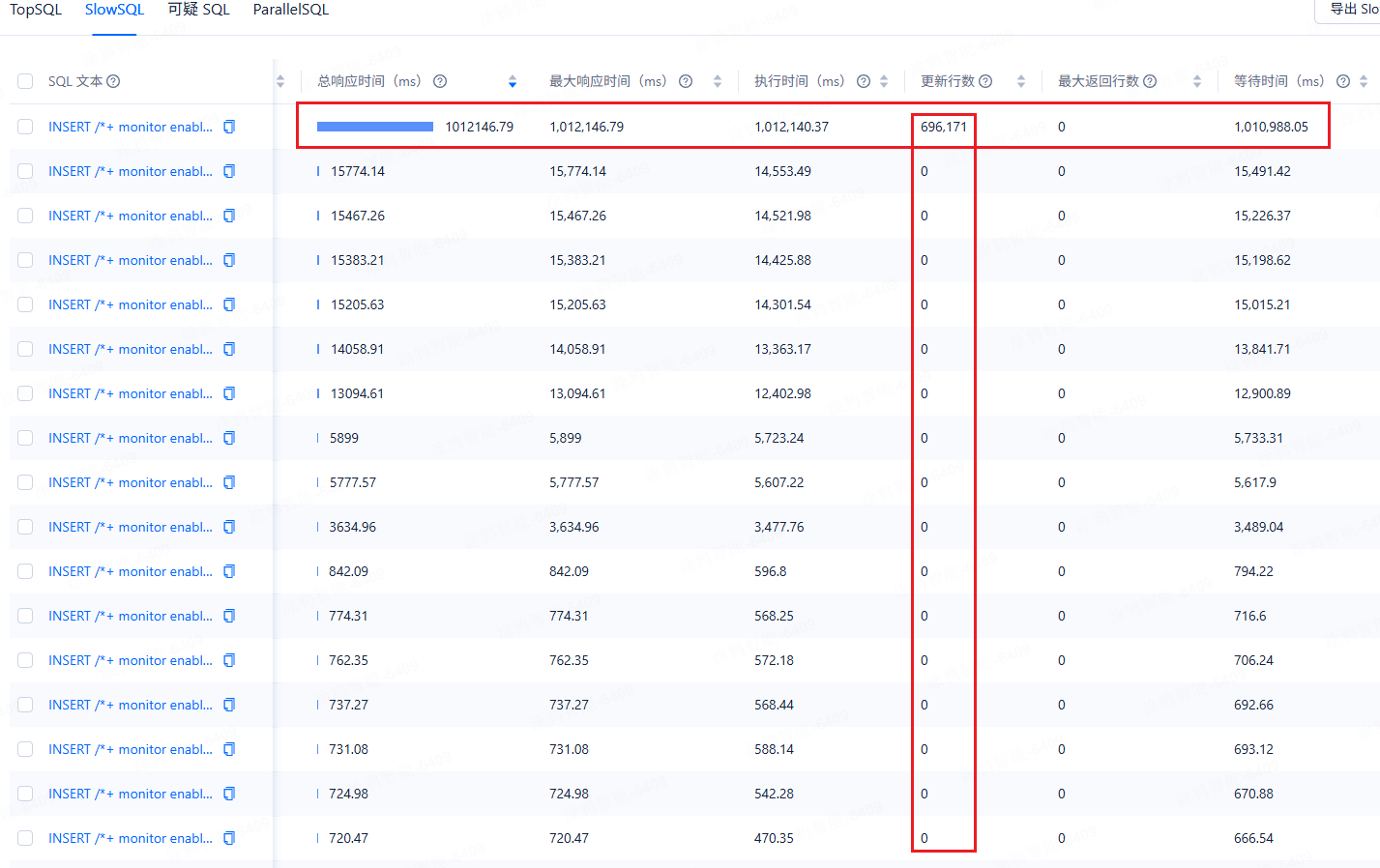Click the export button at top right
This screenshot has width=1380, height=868.
(x=1351, y=10)
